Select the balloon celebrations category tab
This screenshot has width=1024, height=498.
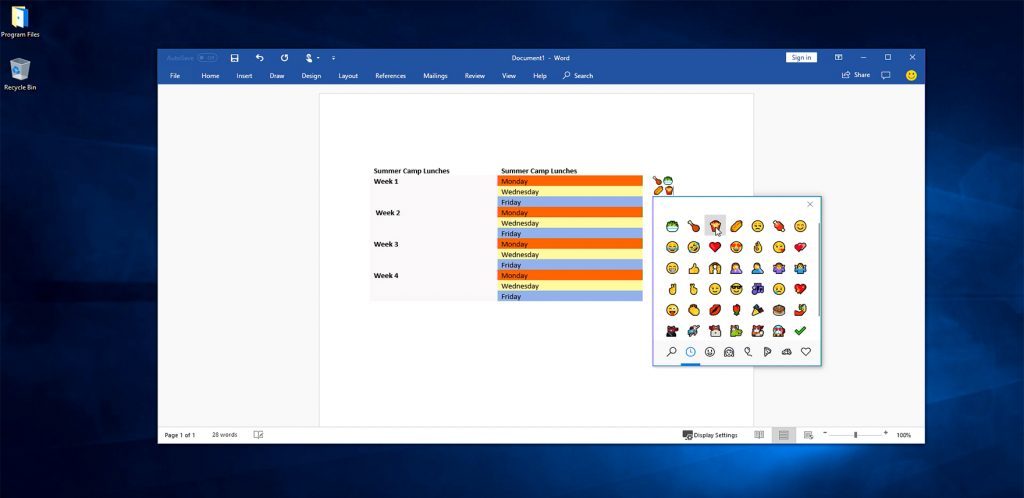(748, 352)
